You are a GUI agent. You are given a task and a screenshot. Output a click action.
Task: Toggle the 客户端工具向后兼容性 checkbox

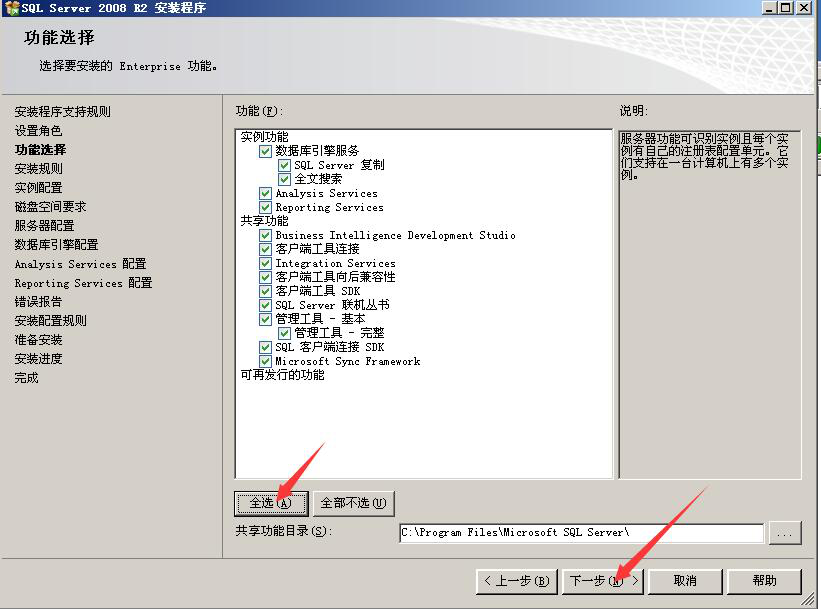coord(265,277)
